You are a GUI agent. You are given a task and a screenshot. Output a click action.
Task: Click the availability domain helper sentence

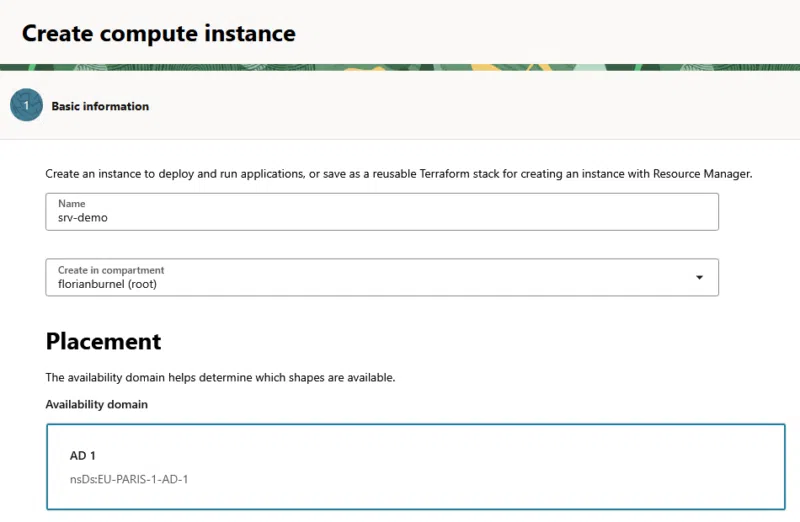click(220, 378)
